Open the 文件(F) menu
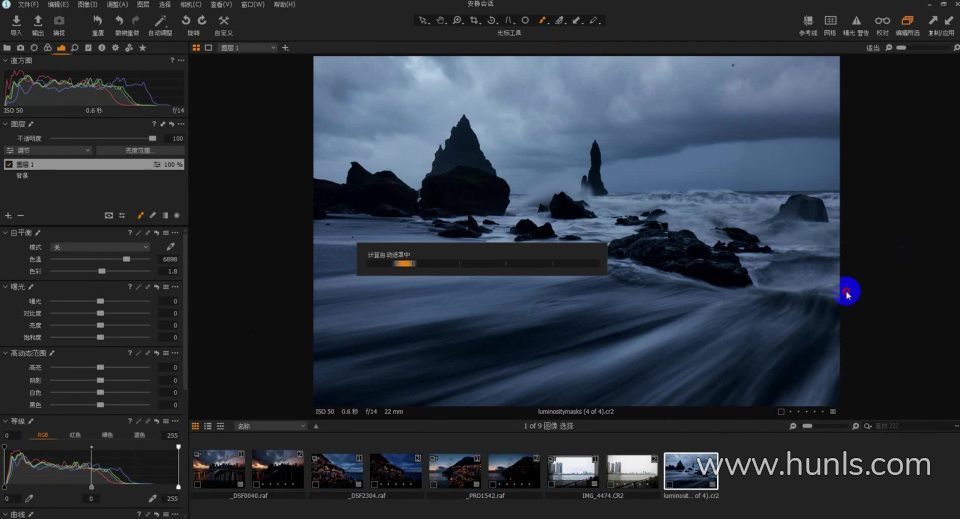 28,4
